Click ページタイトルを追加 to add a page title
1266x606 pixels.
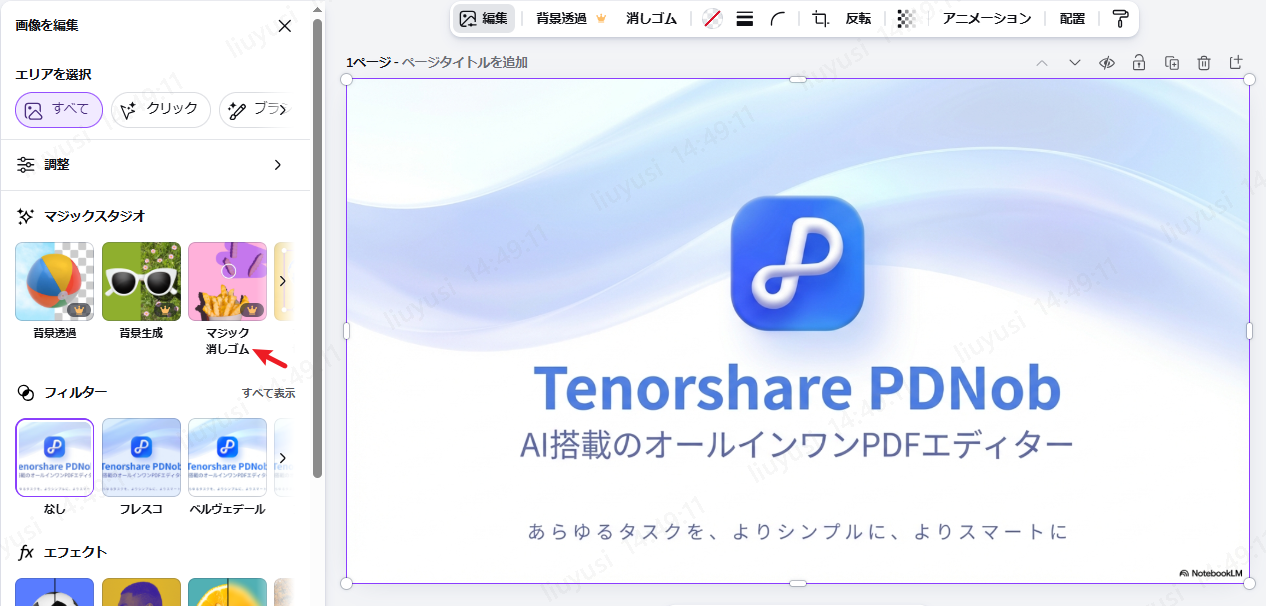pyautogui.click(x=464, y=61)
